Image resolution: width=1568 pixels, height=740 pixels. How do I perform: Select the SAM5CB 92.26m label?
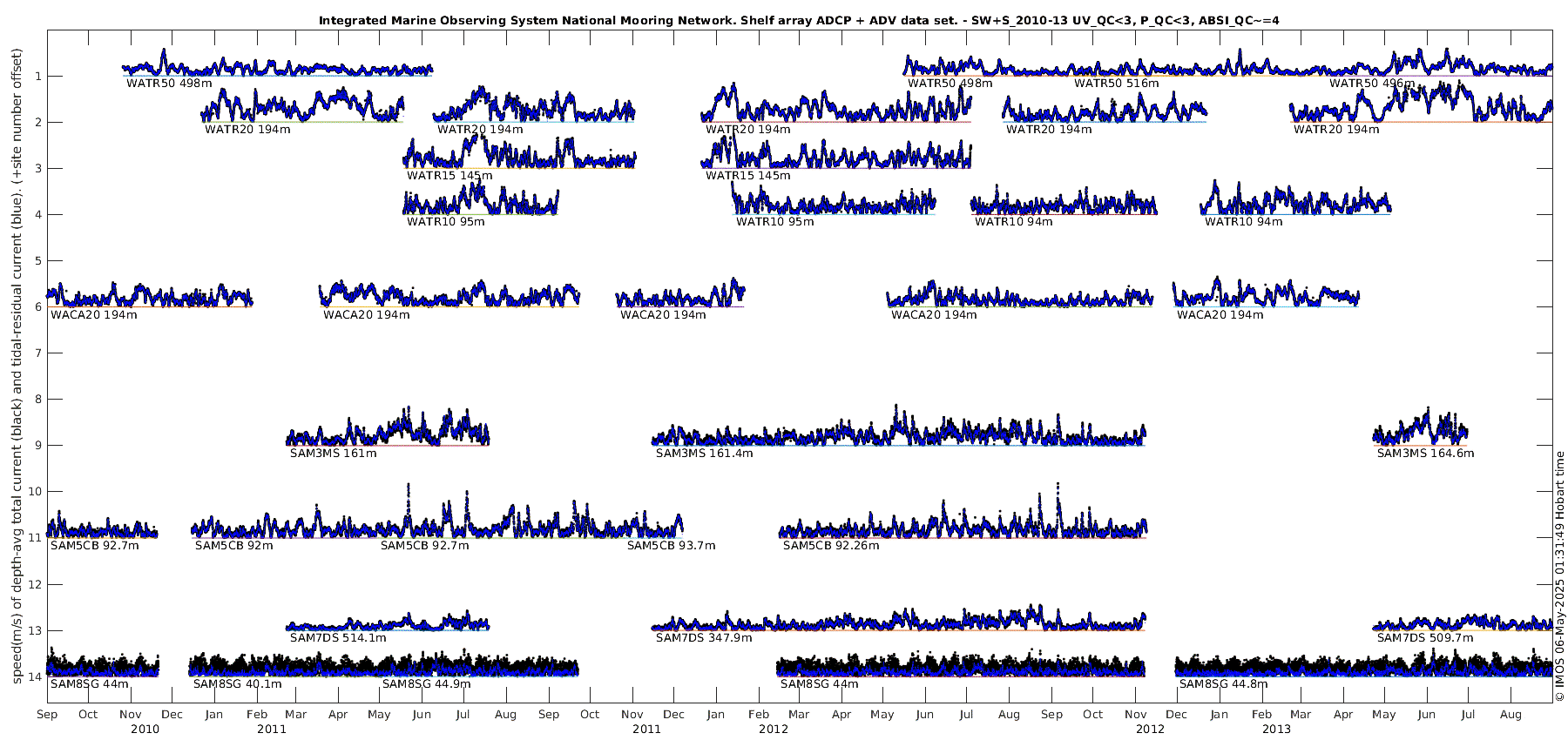pyautogui.click(x=831, y=546)
